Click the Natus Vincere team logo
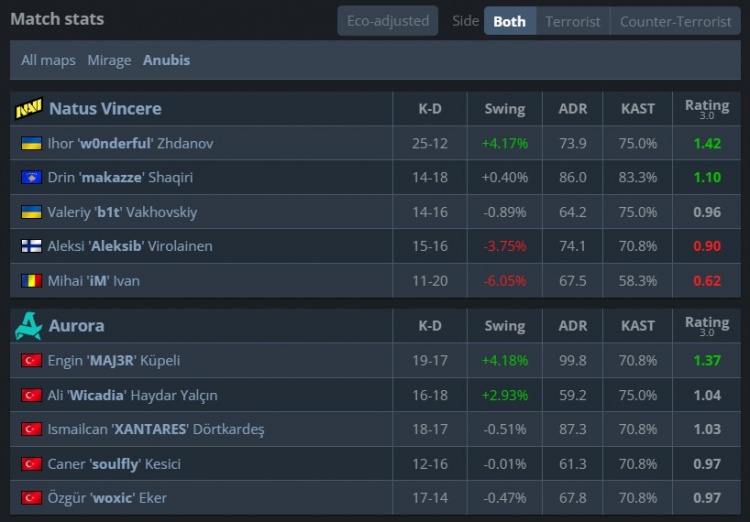The image size is (750, 522). click(x=29, y=109)
